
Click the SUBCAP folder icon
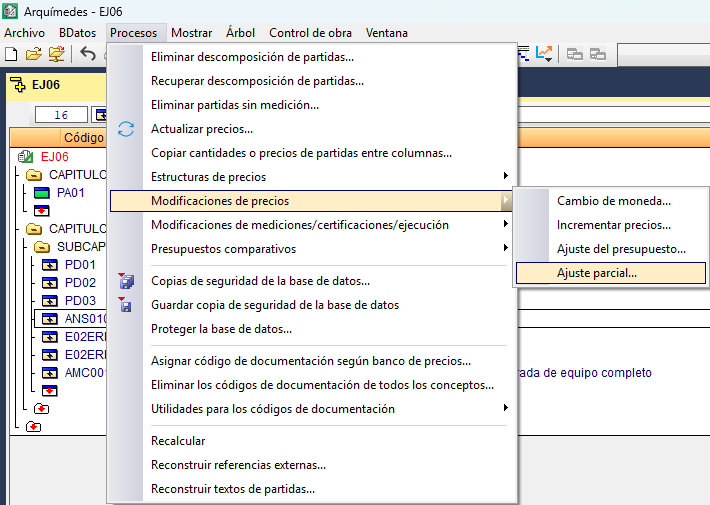pyautogui.click(x=42, y=247)
